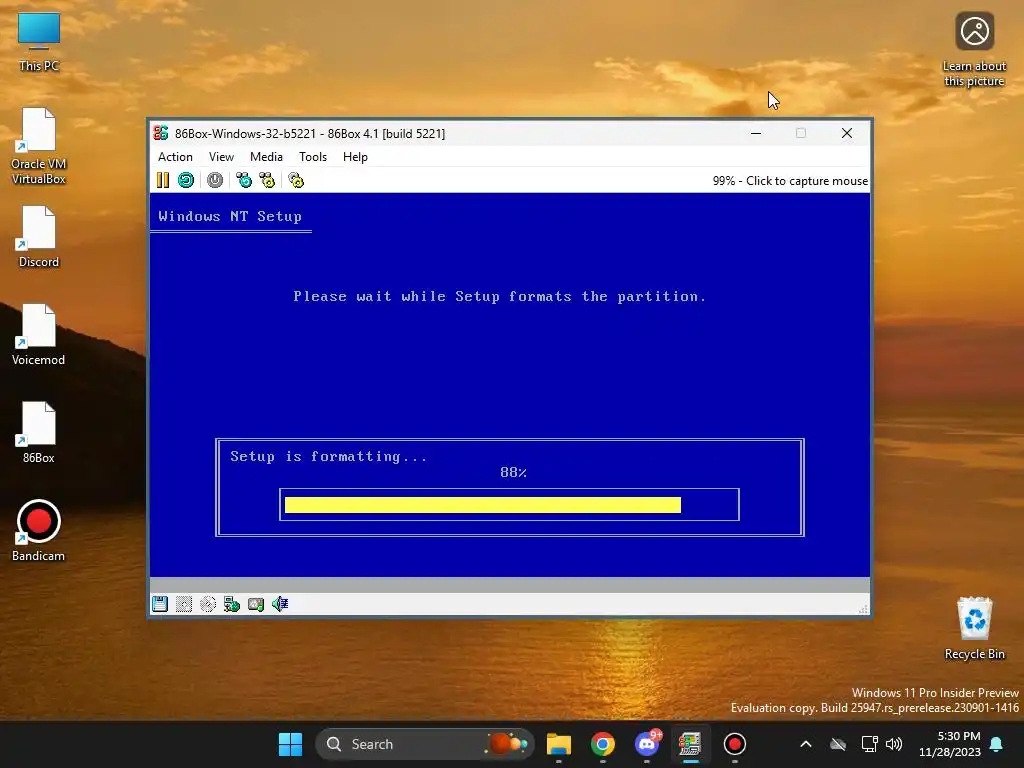Click the ACPI shutdown power icon
This screenshot has height=768, width=1024.
click(215, 180)
